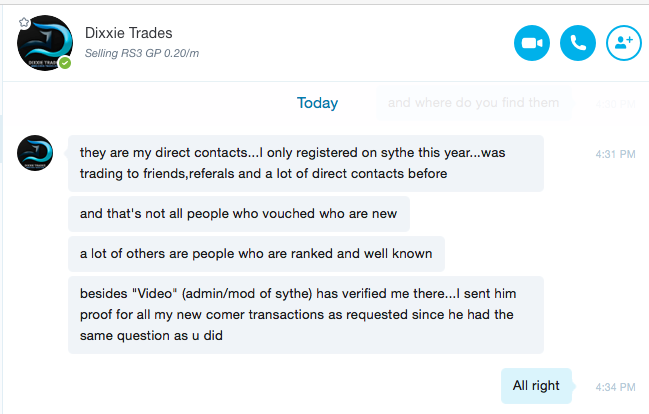Start a video call with Dixxie Trades

pyautogui.click(x=532, y=43)
